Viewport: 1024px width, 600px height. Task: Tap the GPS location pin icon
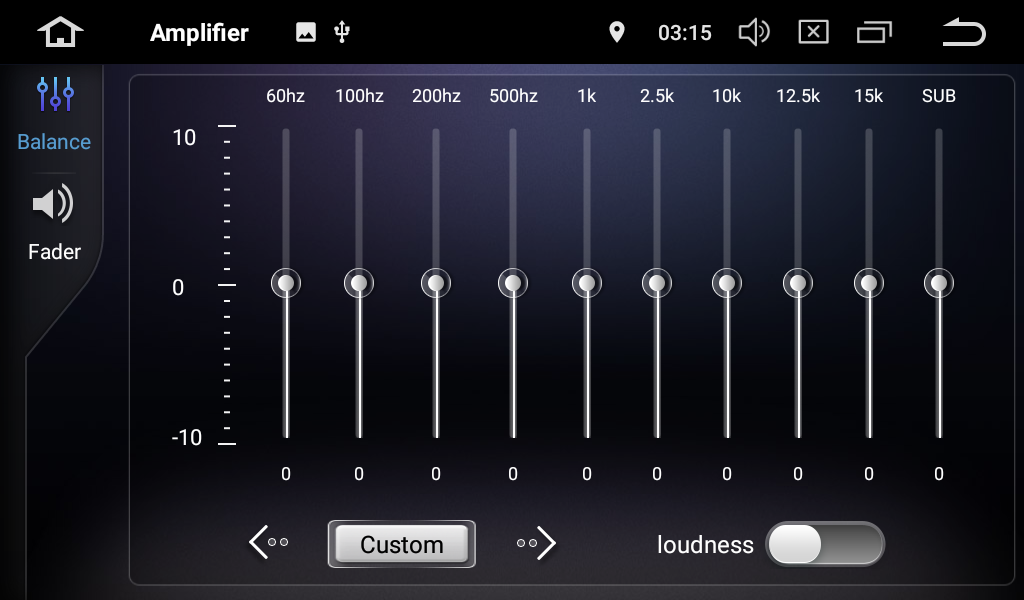(x=617, y=32)
